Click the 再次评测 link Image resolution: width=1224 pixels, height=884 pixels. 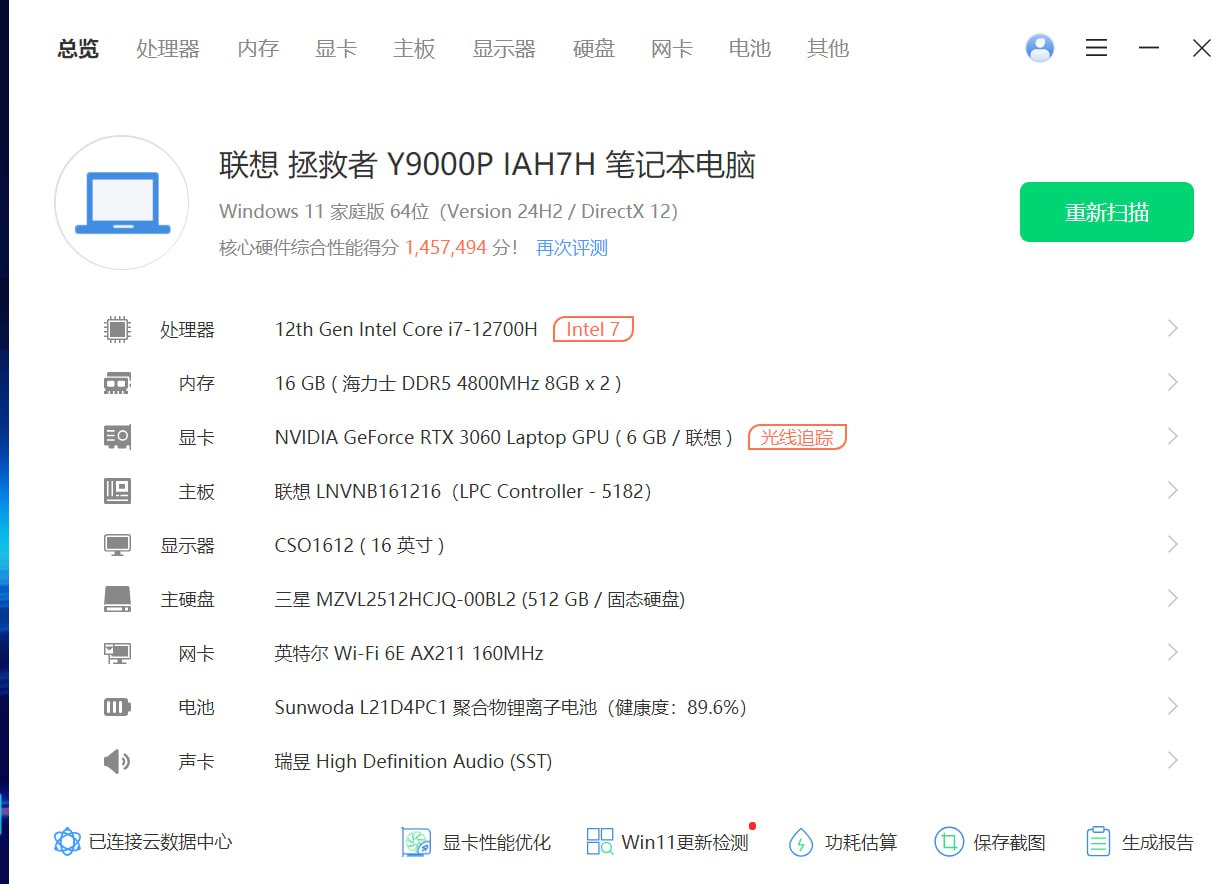pyautogui.click(x=572, y=248)
